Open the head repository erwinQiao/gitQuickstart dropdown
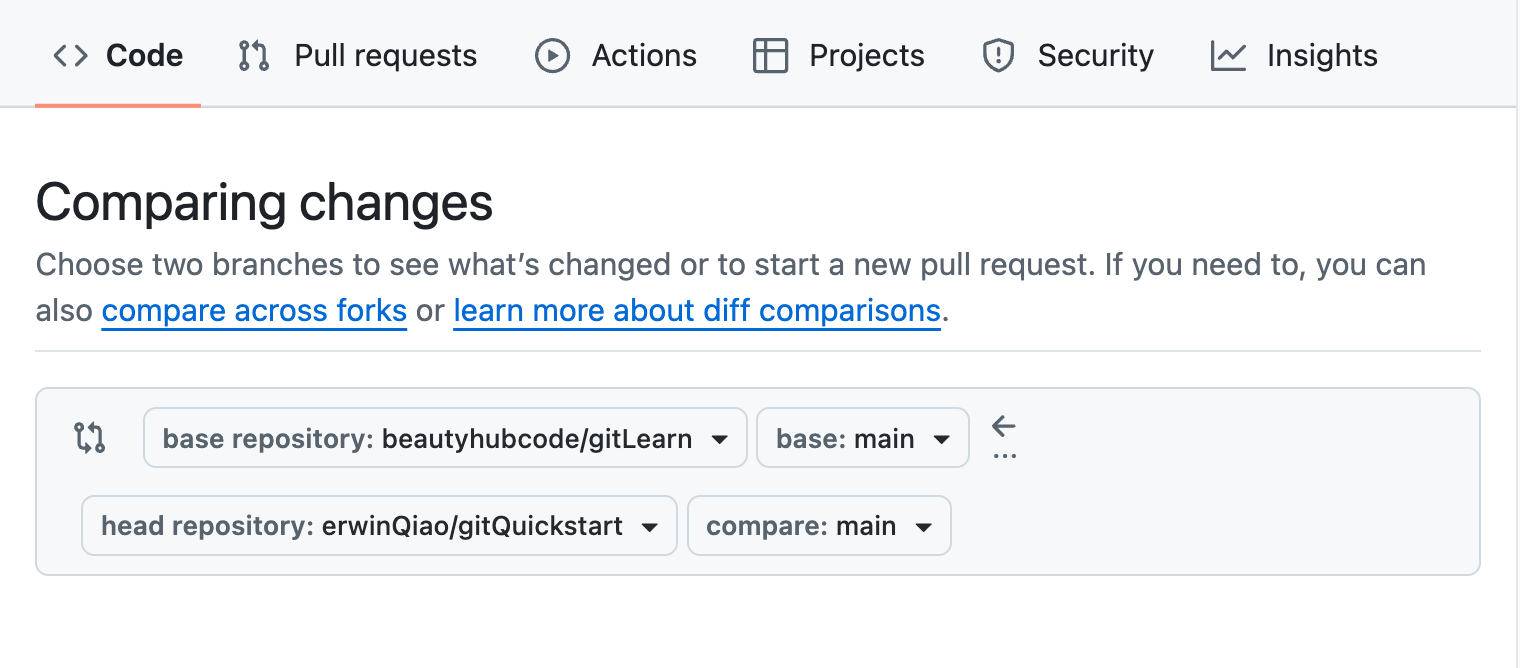Viewport: 1520px width, 668px height. (379, 526)
